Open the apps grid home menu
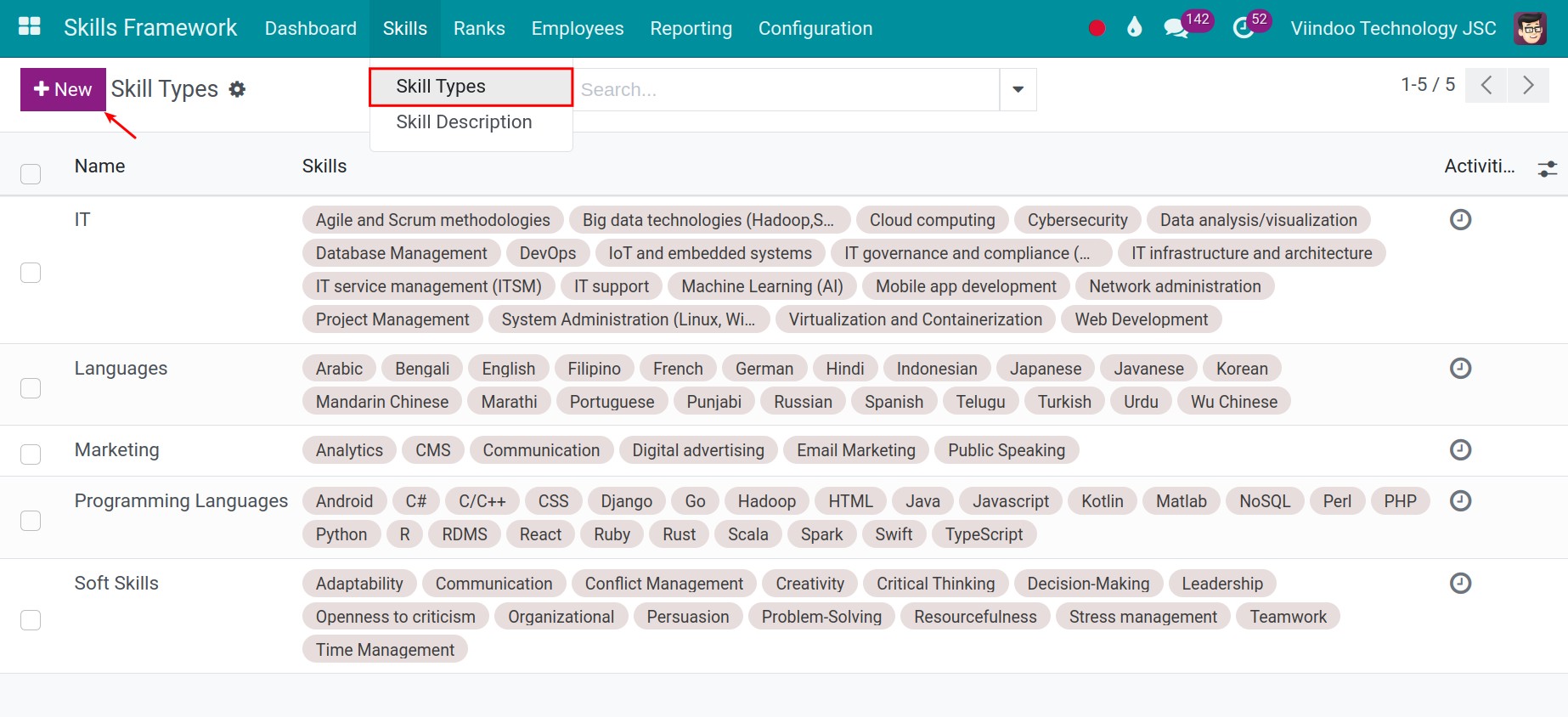 coord(30,27)
